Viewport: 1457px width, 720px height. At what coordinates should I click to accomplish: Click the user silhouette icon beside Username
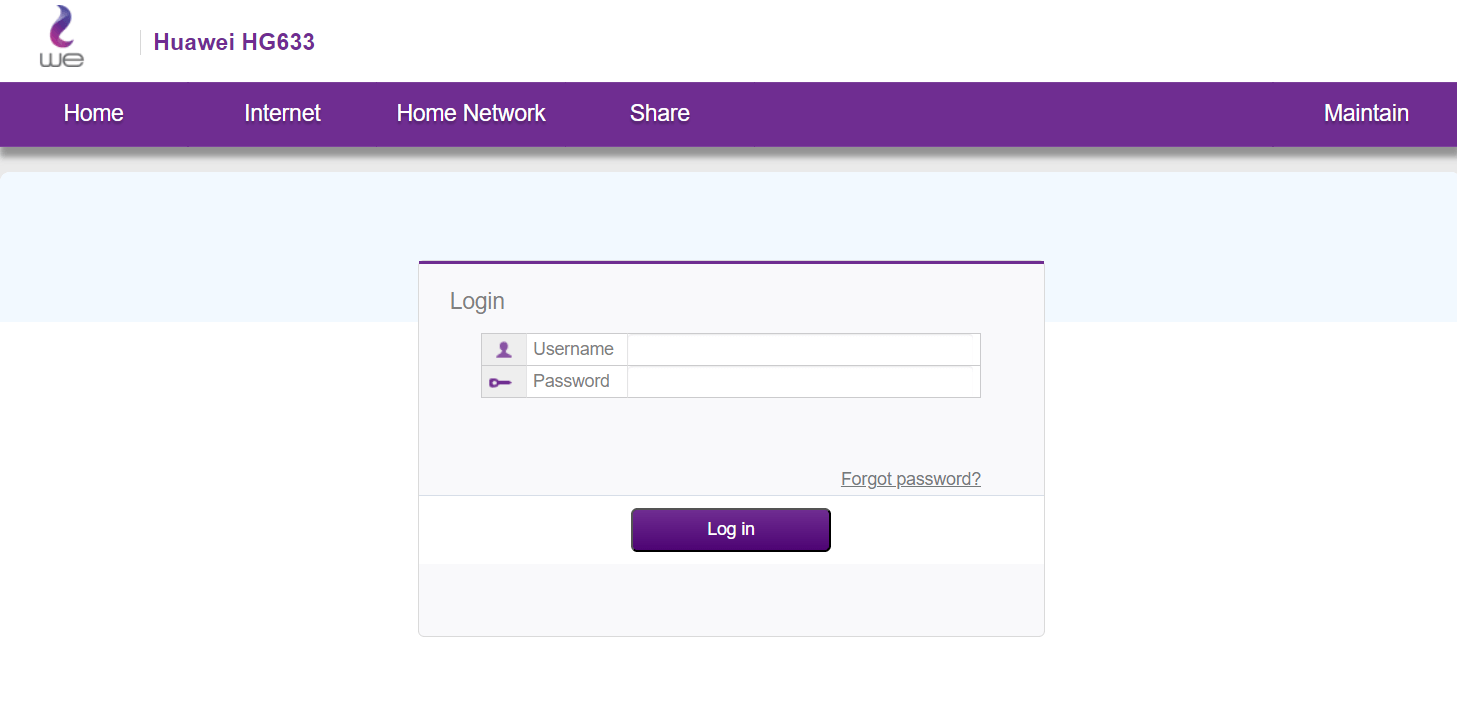[504, 349]
